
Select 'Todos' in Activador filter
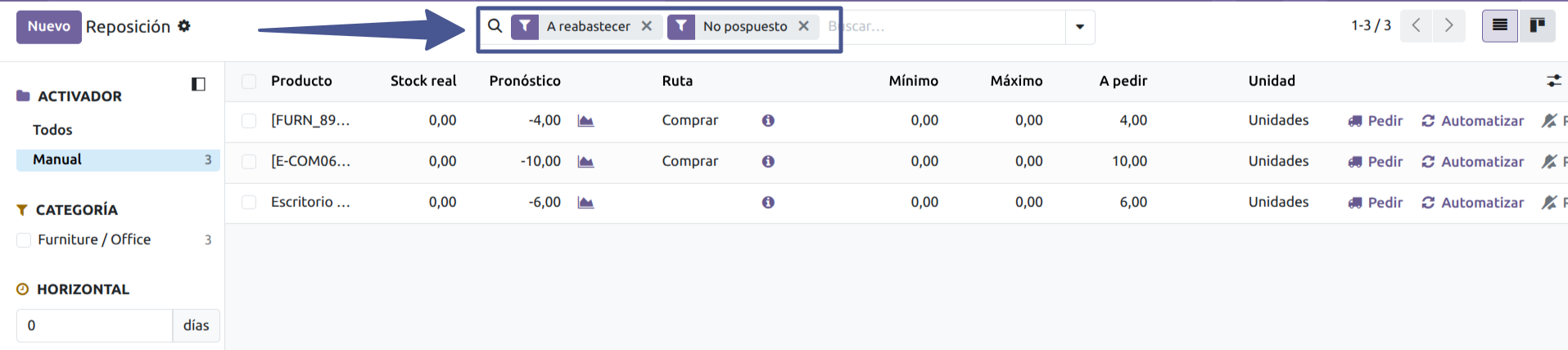pos(52,130)
